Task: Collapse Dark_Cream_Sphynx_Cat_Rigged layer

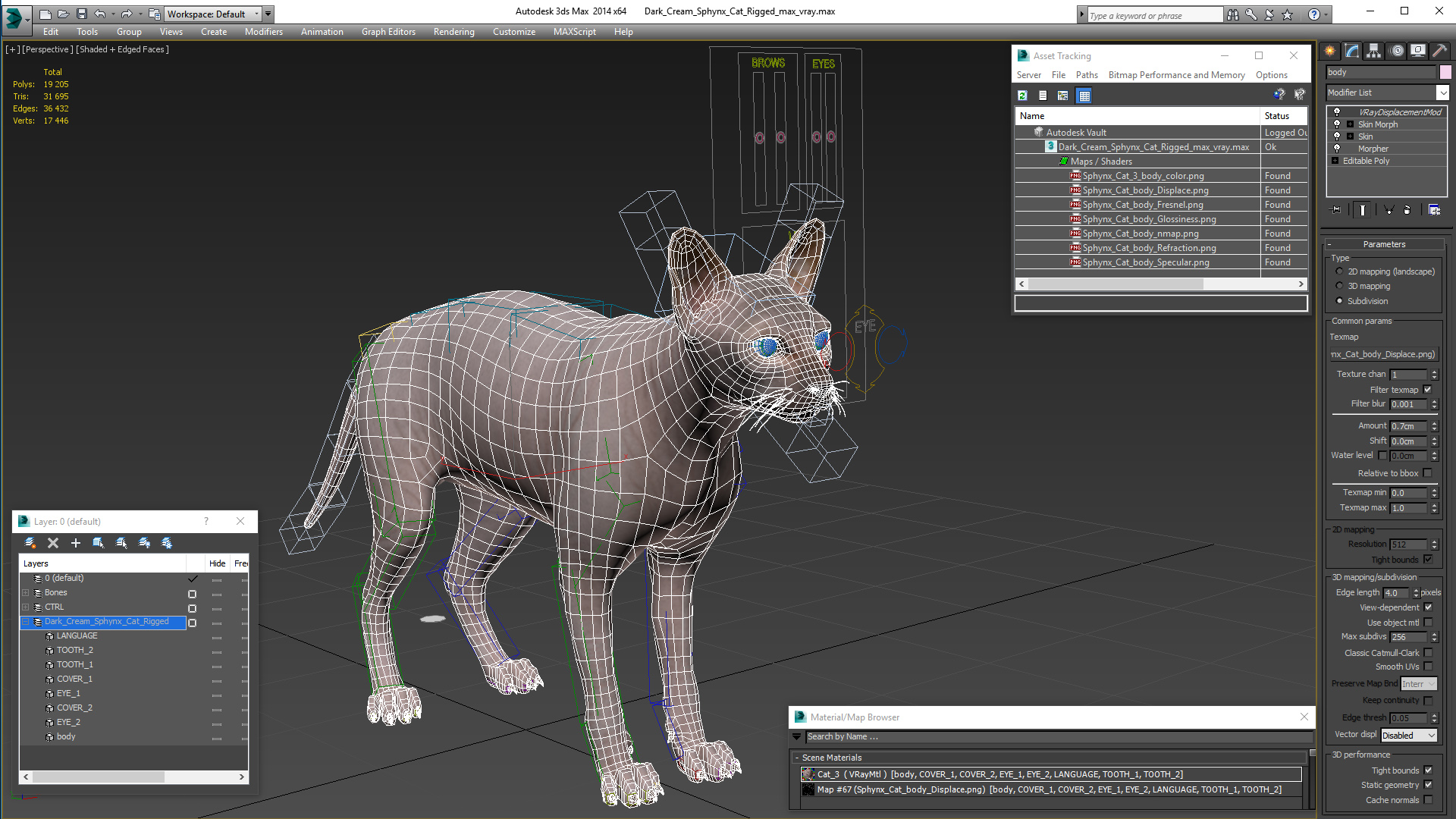Action: coord(25,622)
